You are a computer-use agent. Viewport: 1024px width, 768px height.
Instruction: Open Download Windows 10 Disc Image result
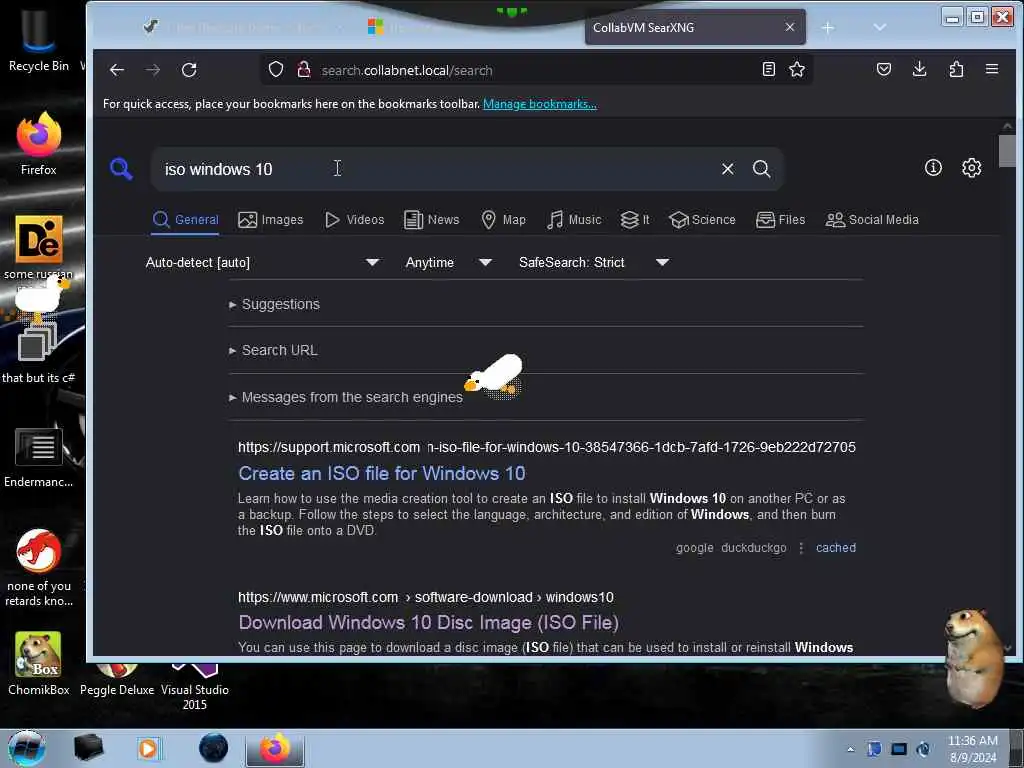click(x=428, y=622)
